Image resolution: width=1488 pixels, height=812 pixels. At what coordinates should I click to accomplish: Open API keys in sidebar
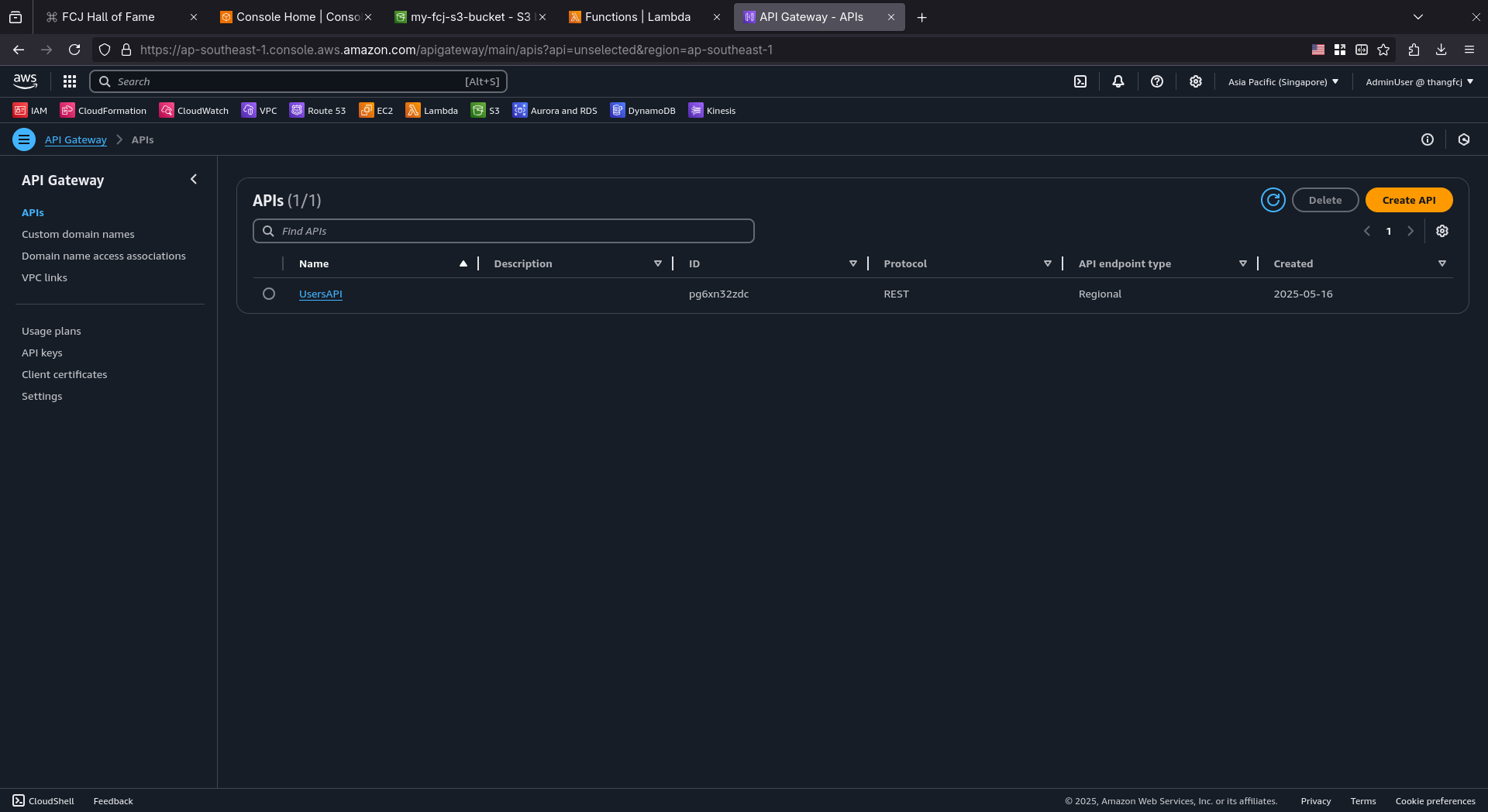click(x=42, y=353)
